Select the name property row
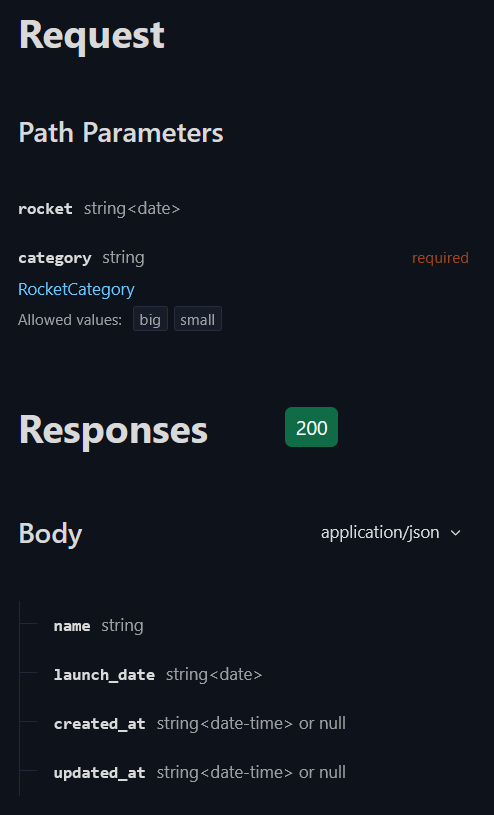Viewport: 494px width, 815px height. pos(244,626)
